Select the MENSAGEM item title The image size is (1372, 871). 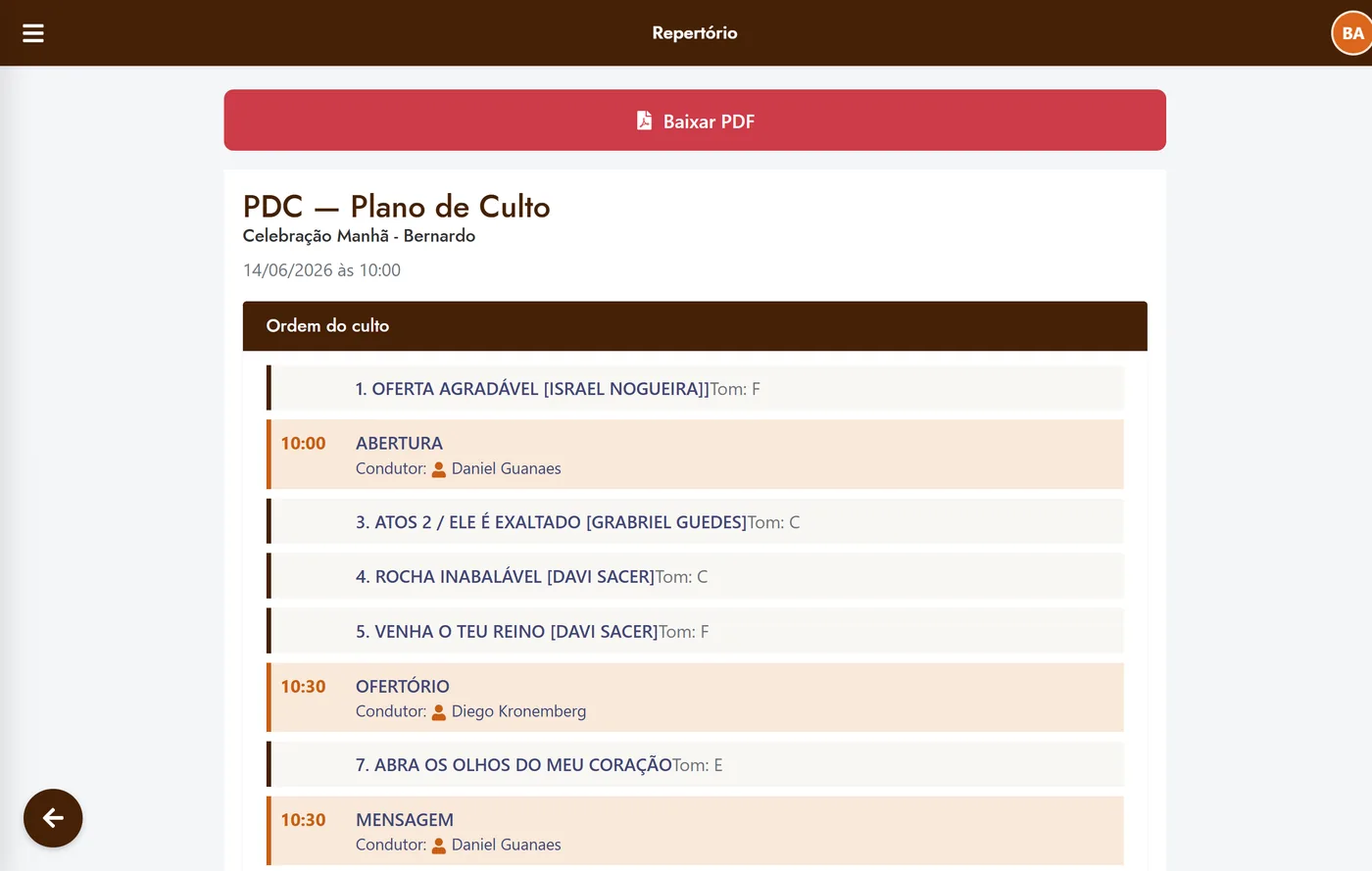click(404, 820)
